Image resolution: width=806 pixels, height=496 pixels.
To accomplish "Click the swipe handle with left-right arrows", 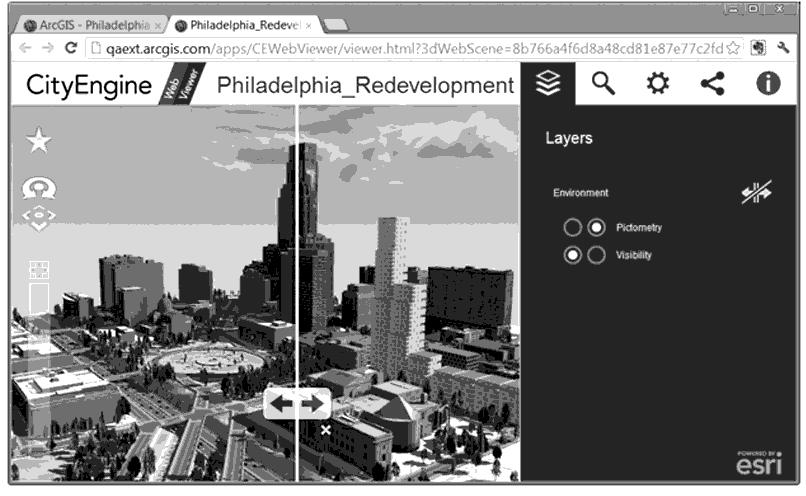I will [x=297, y=404].
